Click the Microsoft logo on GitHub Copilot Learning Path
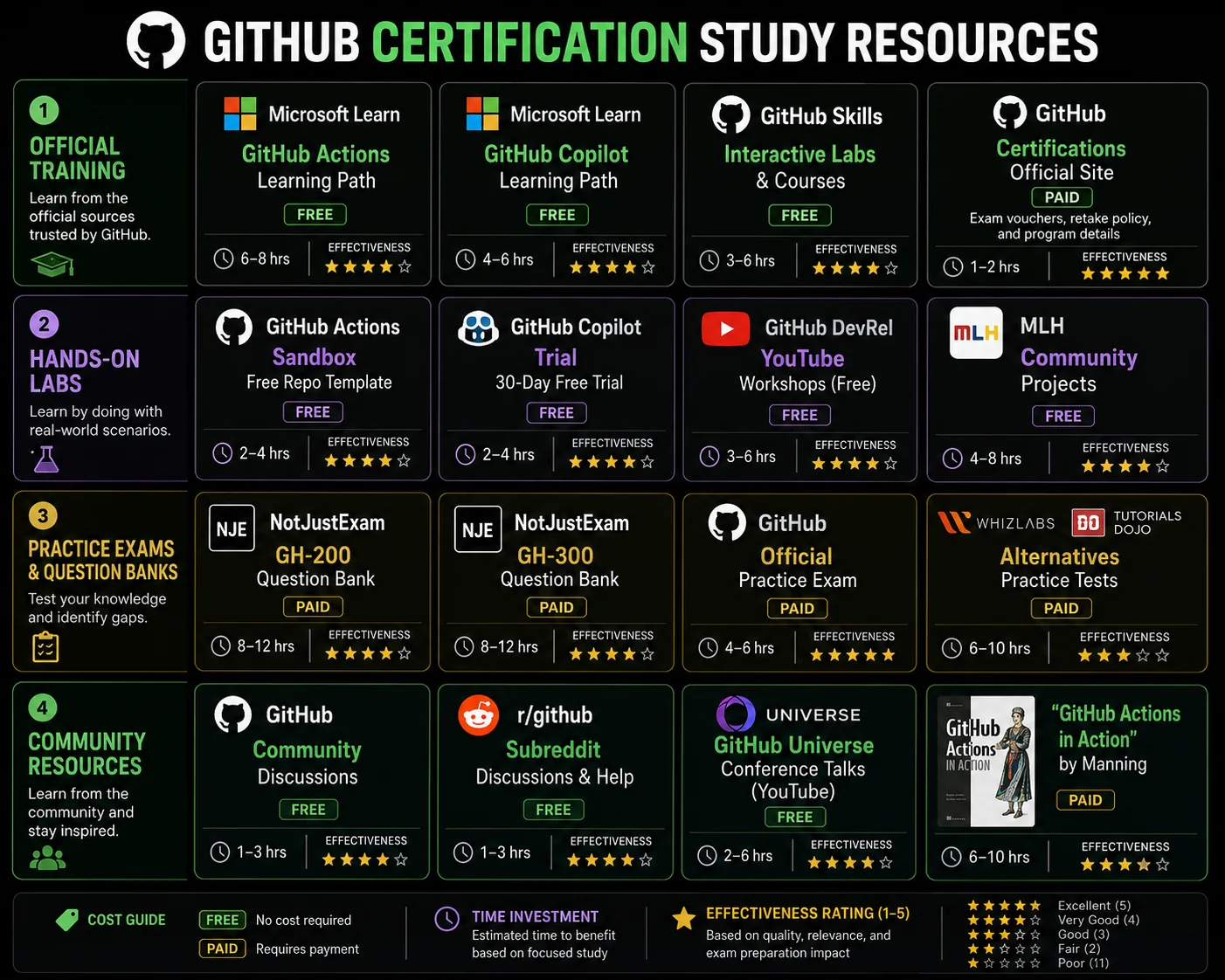Screen dimensions: 1225x980 (x=482, y=114)
